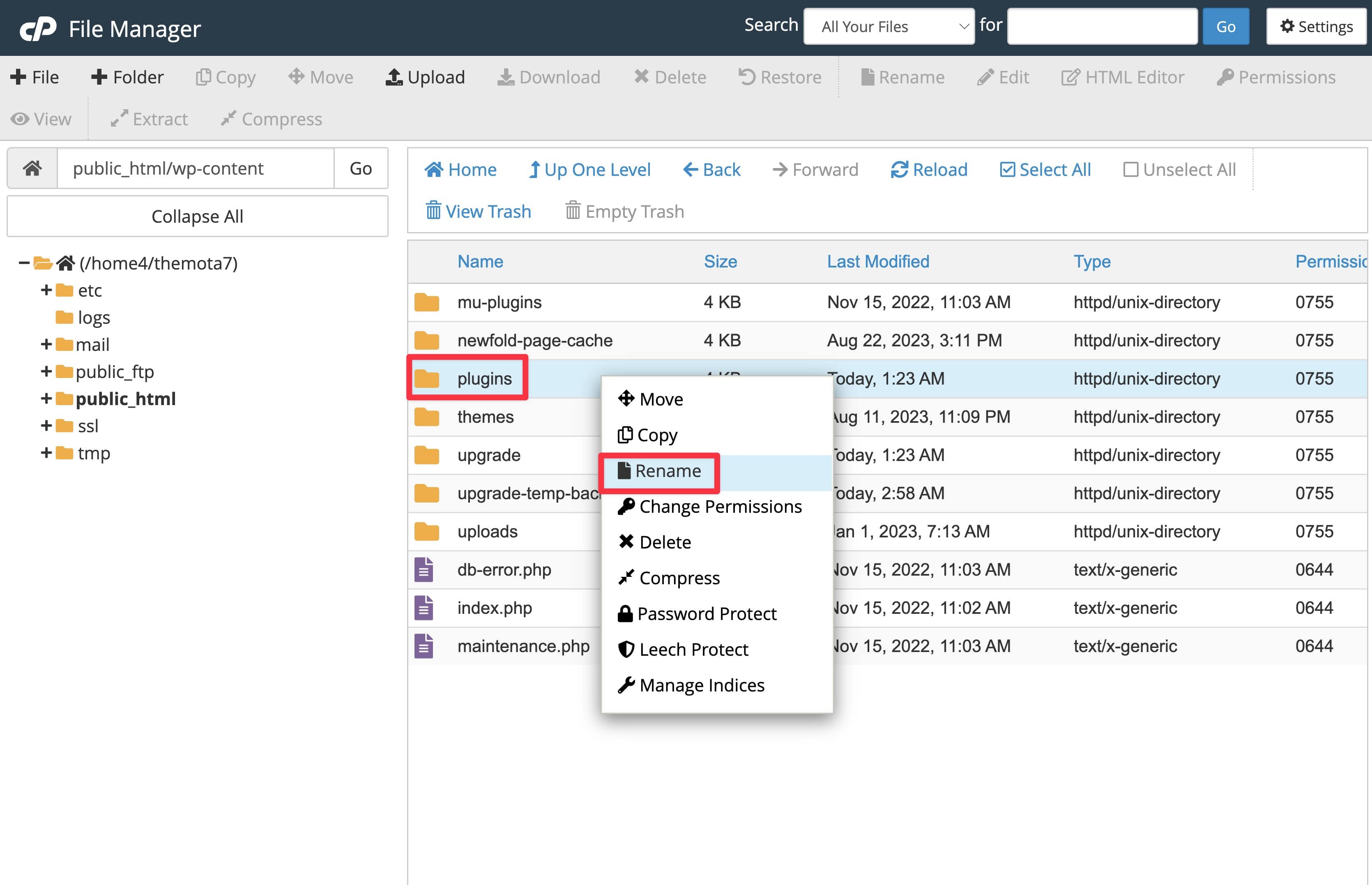1372x885 pixels.
Task: Click inside the search text field
Action: (1101, 26)
